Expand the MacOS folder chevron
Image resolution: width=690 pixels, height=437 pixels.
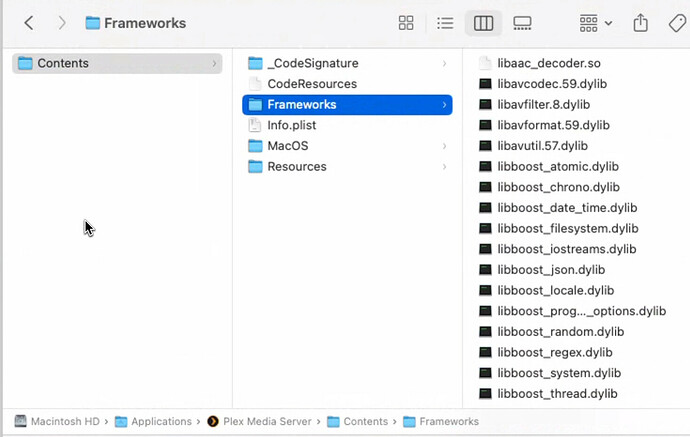click(x=444, y=146)
